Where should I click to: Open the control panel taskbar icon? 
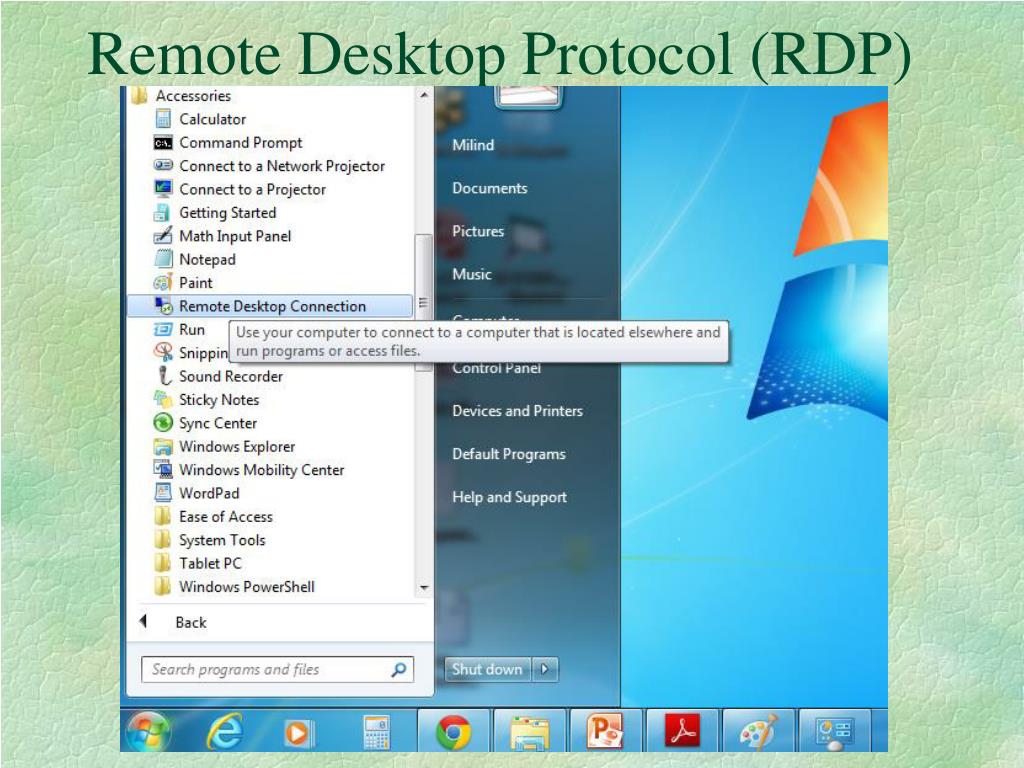[835, 732]
